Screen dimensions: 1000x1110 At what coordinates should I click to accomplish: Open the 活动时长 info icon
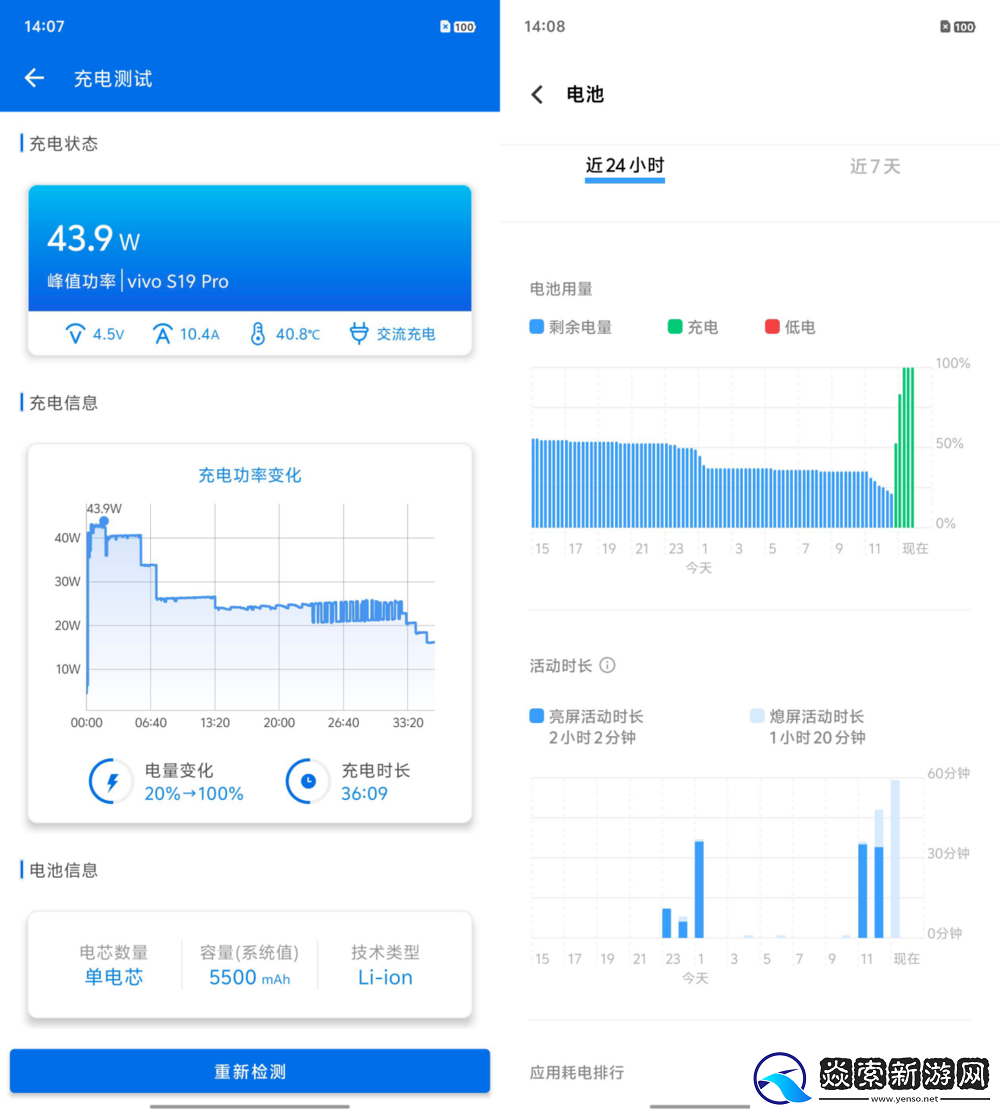point(608,665)
